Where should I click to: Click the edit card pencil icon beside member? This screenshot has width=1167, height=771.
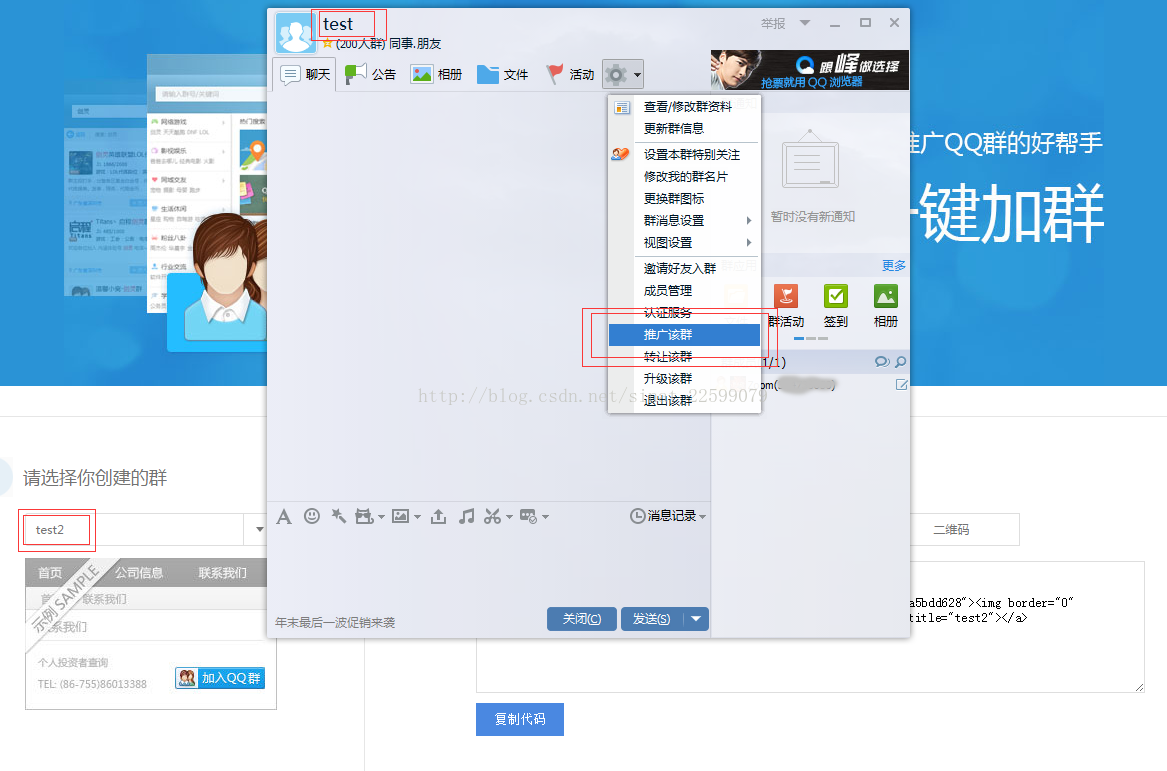click(901, 385)
